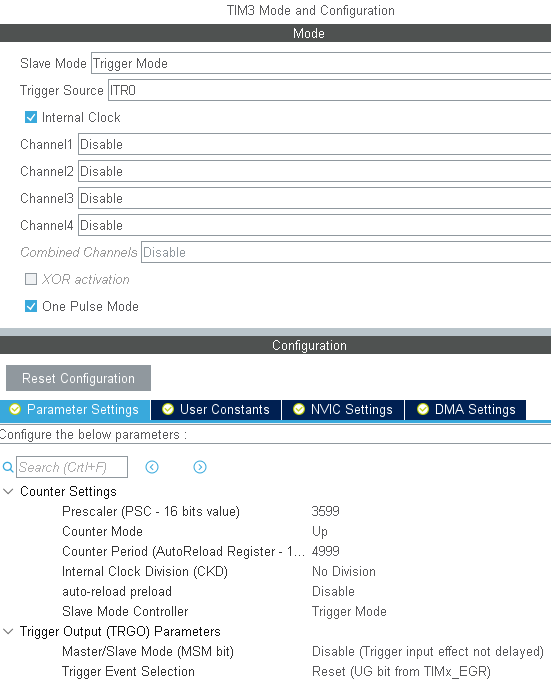
Task: Click the NVIC Settings tab check icon
Action: (x=299, y=409)
